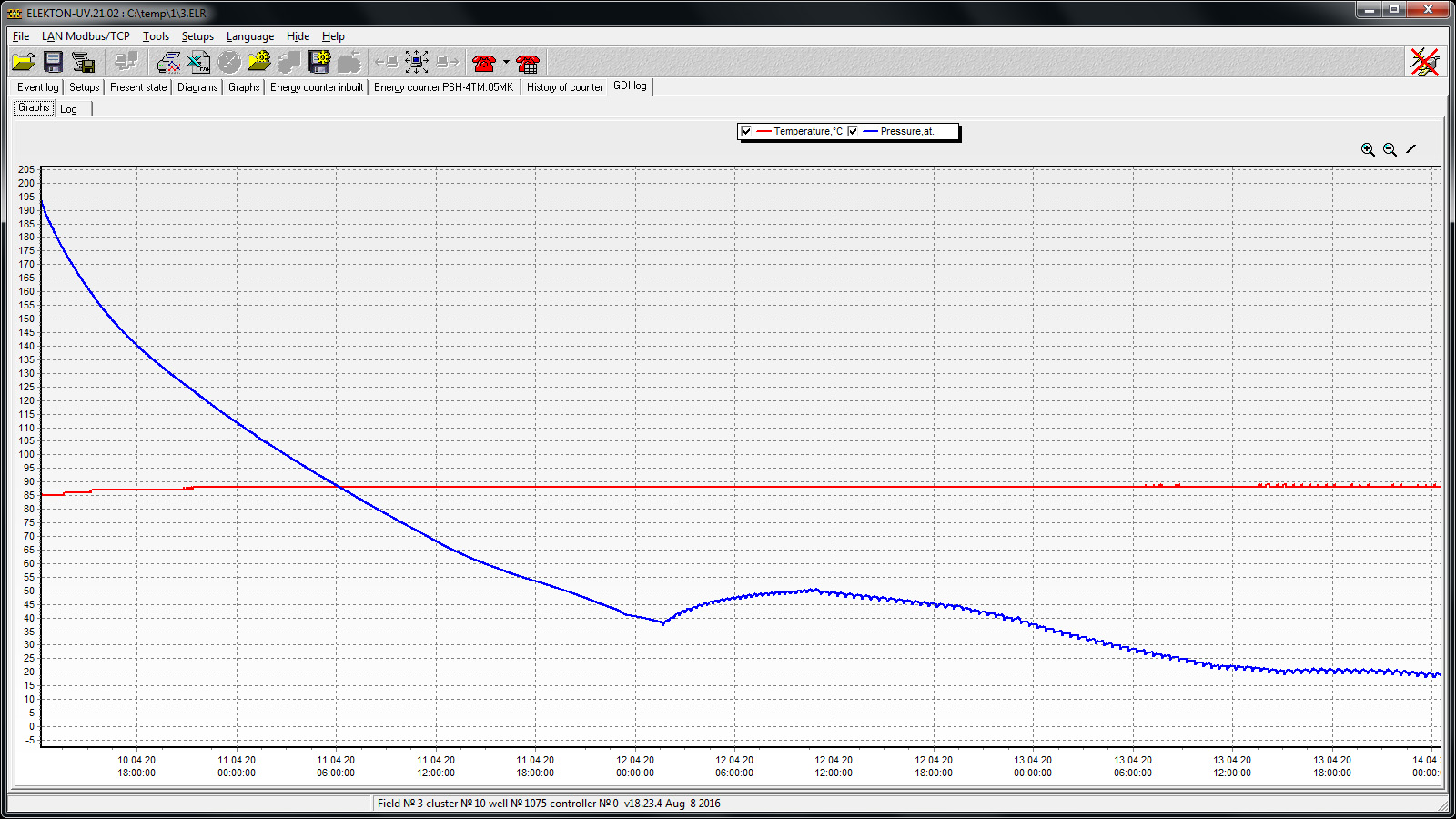Click the blue pressure line color sample in legend
Screen dimensions: 1456x819
870,131
